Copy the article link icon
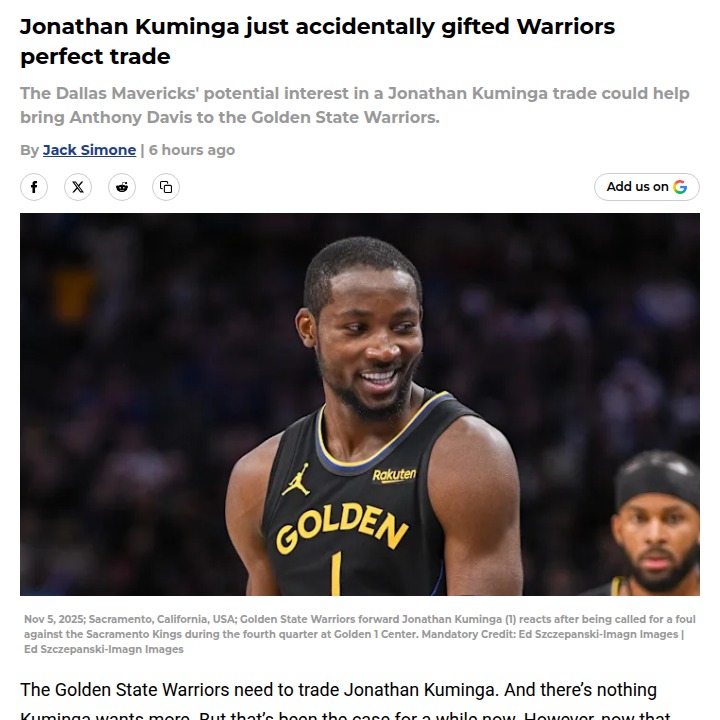Screen dimensions: 720x720 point(166,187)
